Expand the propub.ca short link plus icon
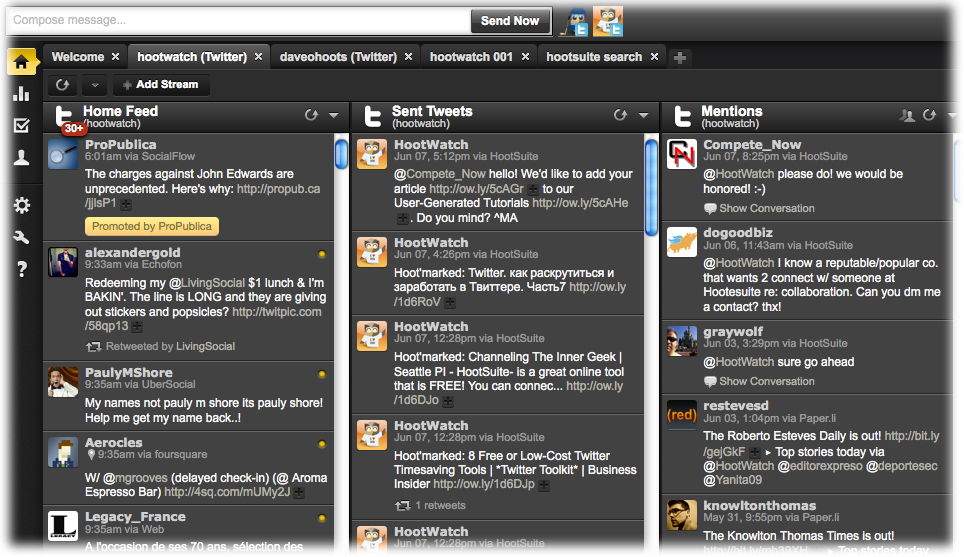 (x=125, y=203)
